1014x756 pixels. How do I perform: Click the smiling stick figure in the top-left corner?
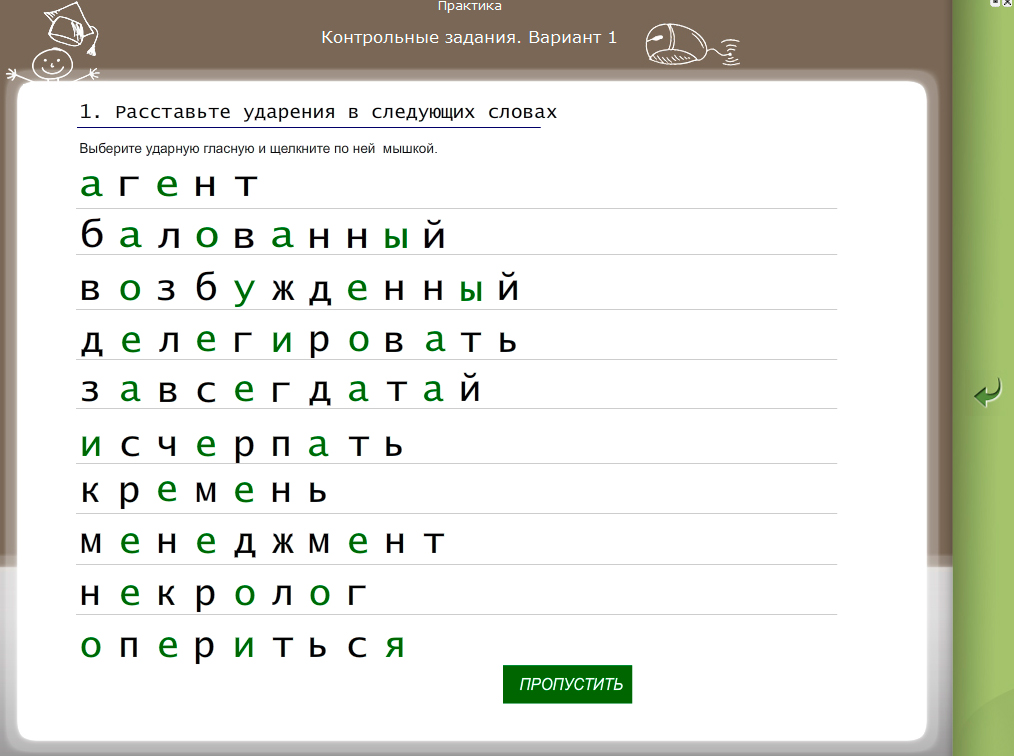pos(53,50)
